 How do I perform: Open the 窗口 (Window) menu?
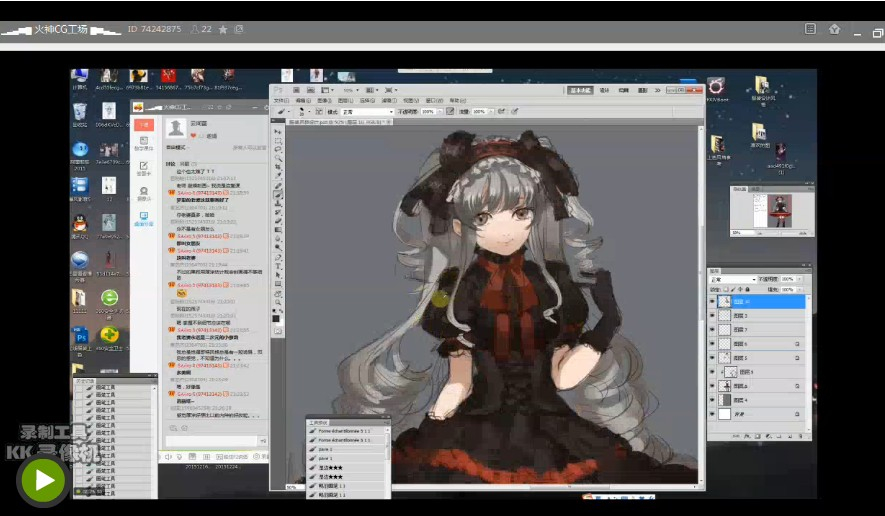pos(434,100)
